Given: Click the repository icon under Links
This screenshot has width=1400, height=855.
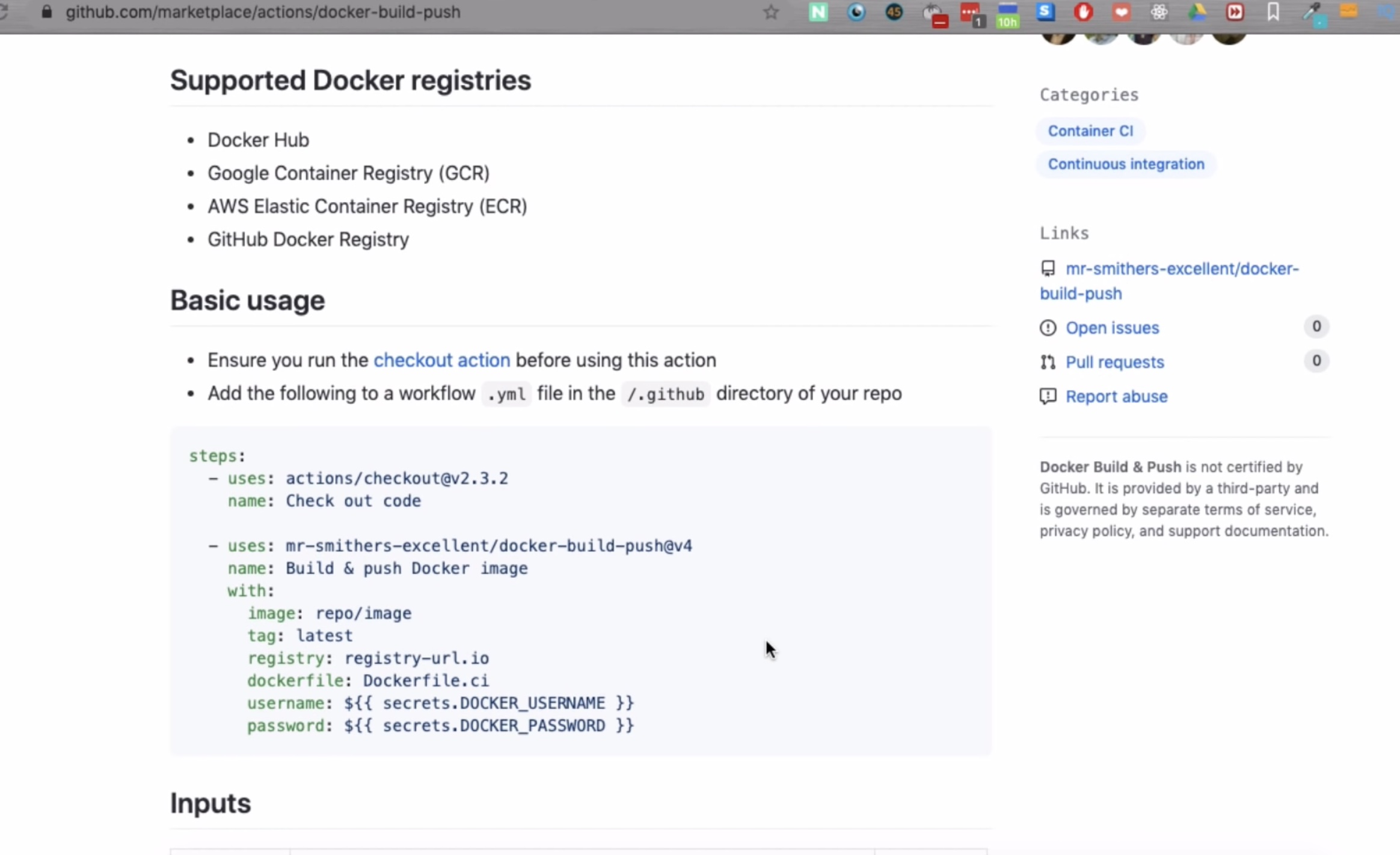Looking at the screenshot, I should pos(1048,268).
